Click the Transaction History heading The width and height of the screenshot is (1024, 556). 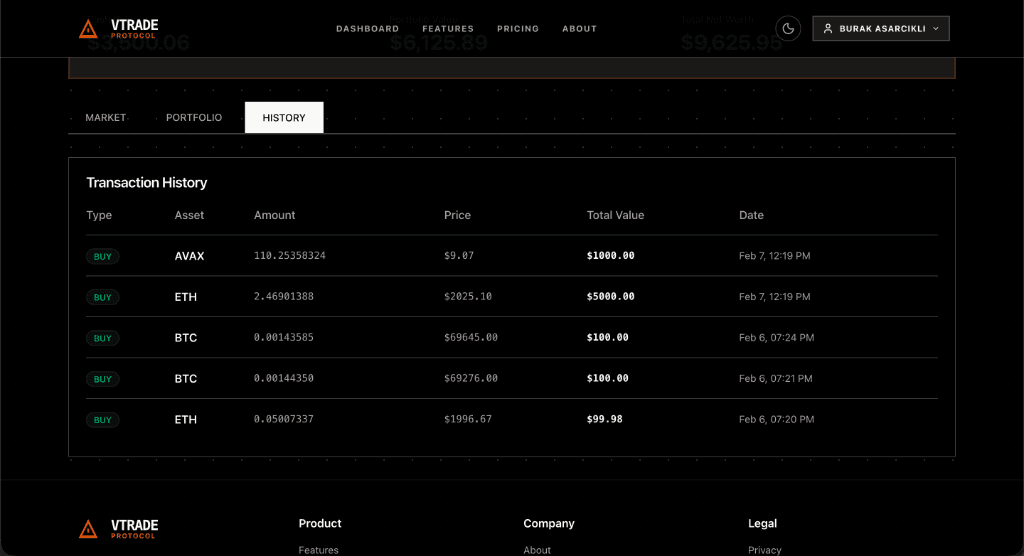click(147, 183)
